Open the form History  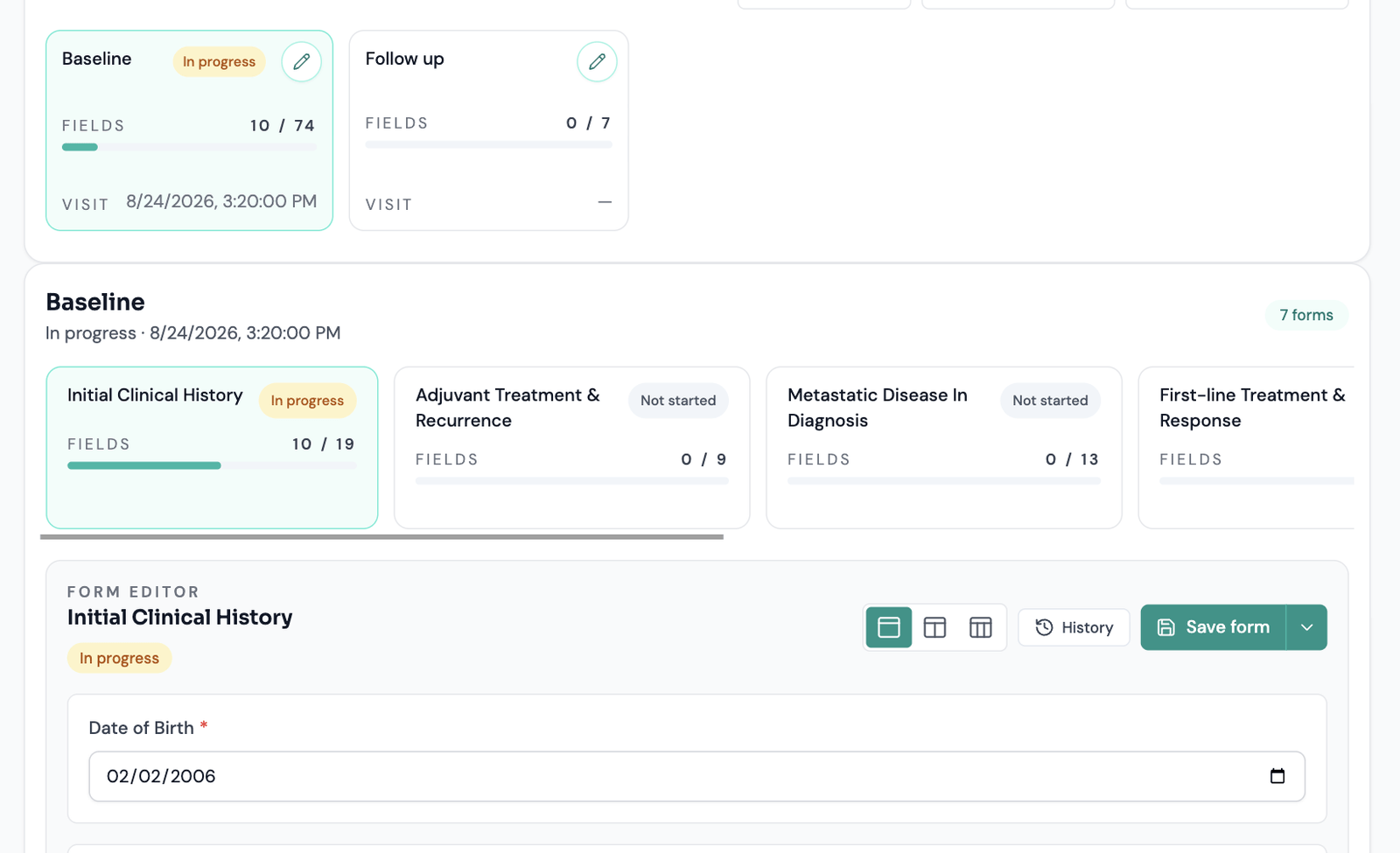[x=1074, y=627]
